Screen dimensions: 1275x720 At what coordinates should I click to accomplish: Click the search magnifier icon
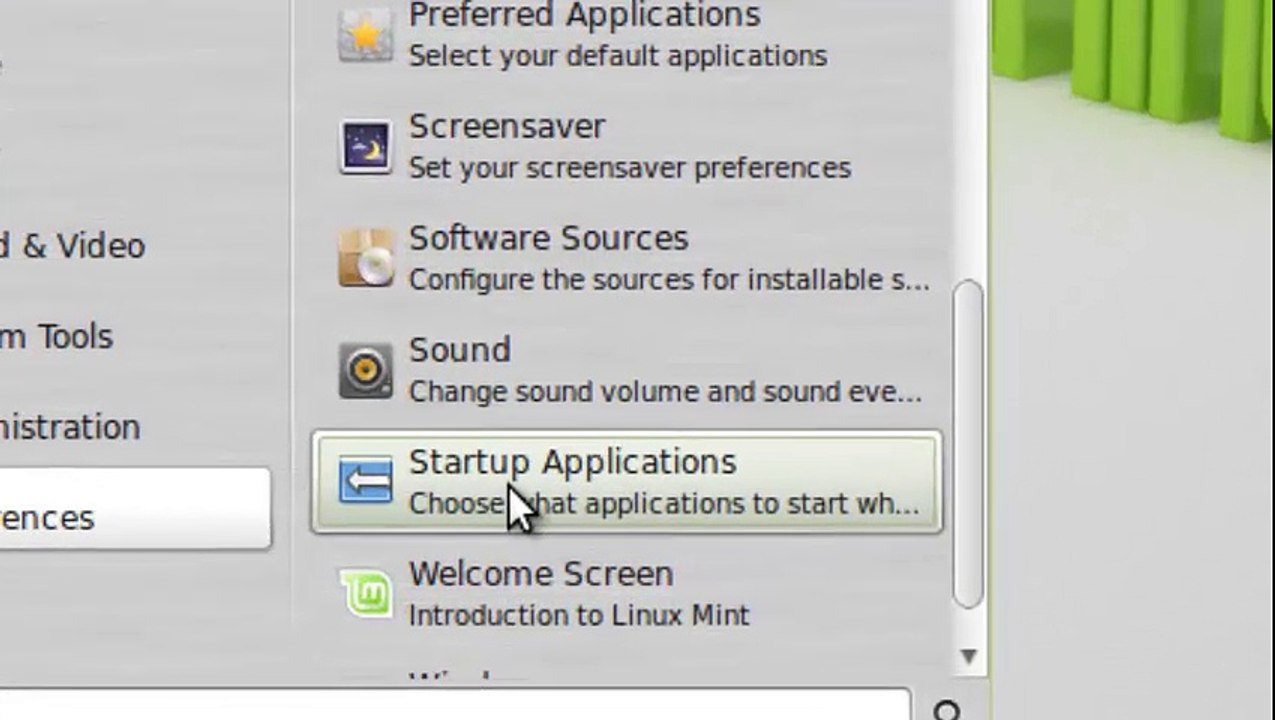[947, 710]
